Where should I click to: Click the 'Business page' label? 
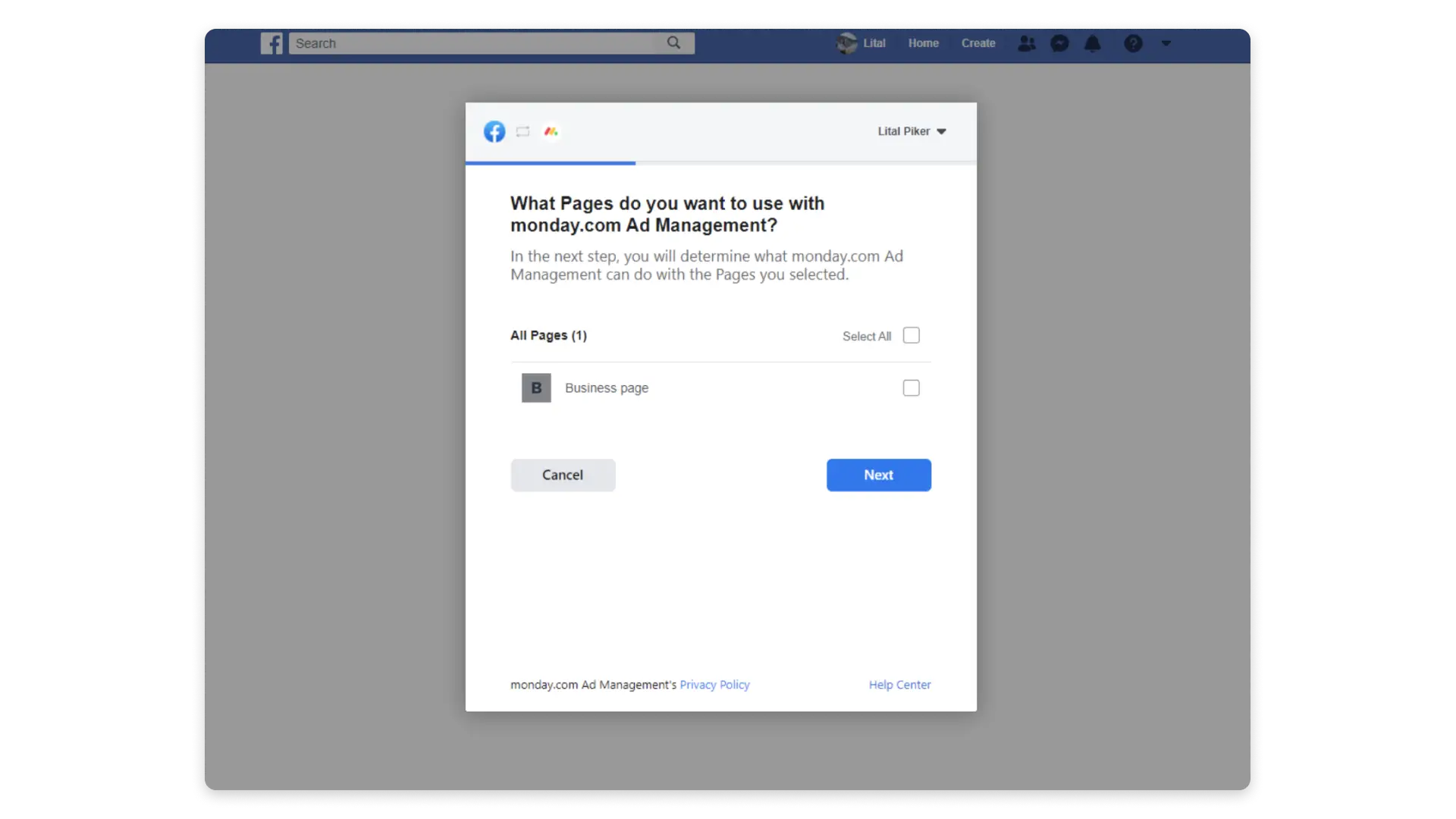pos(607,388)
